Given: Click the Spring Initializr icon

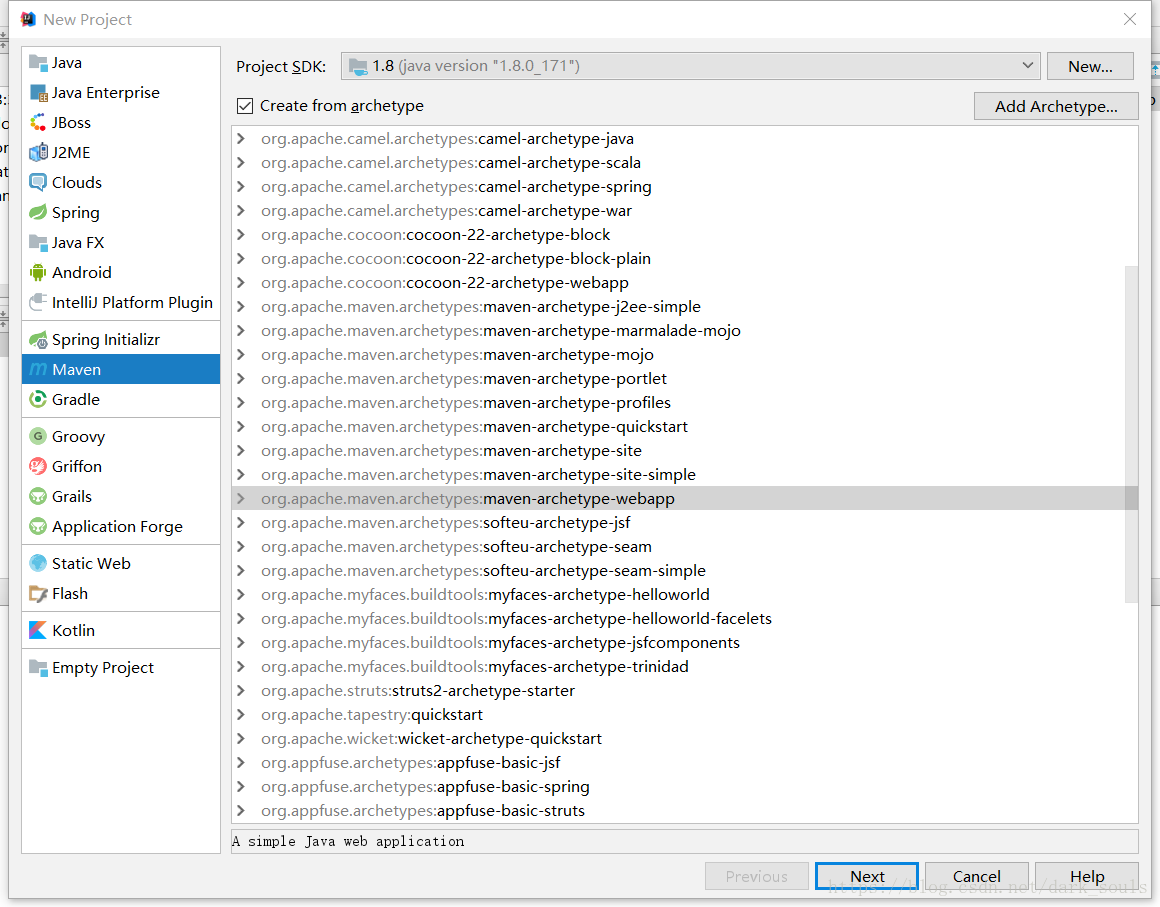Looking at the screenshot, I should coord(38,340).
